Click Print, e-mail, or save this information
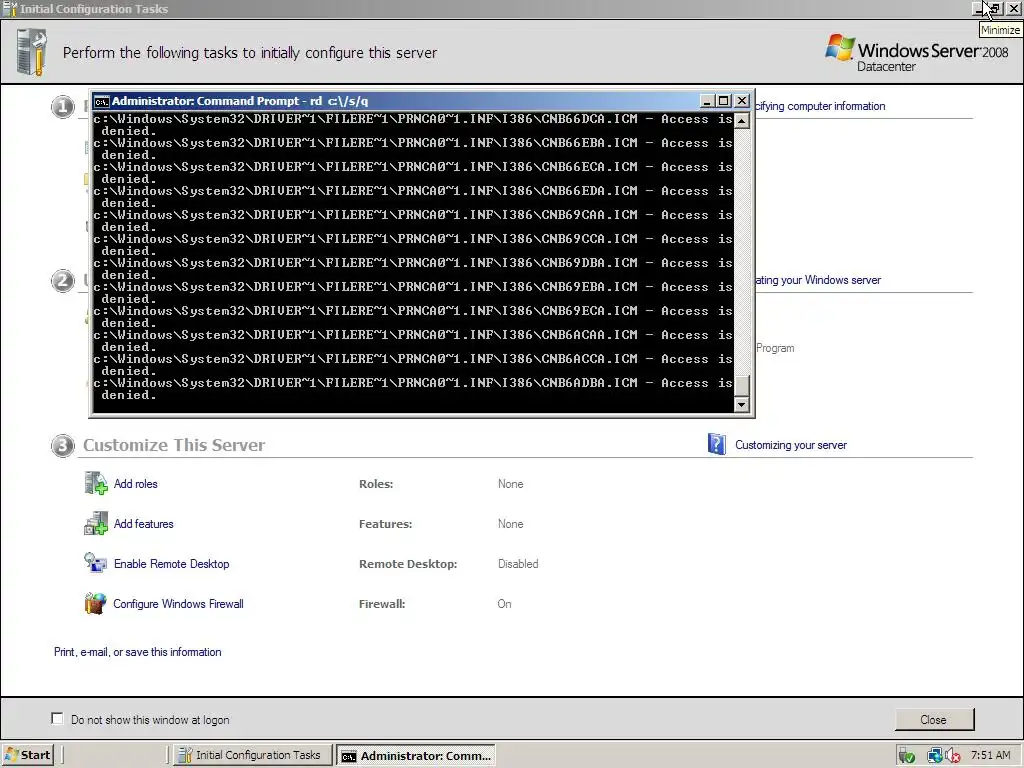This screenshot has width=1024, height=768. [x=138, y=652]
